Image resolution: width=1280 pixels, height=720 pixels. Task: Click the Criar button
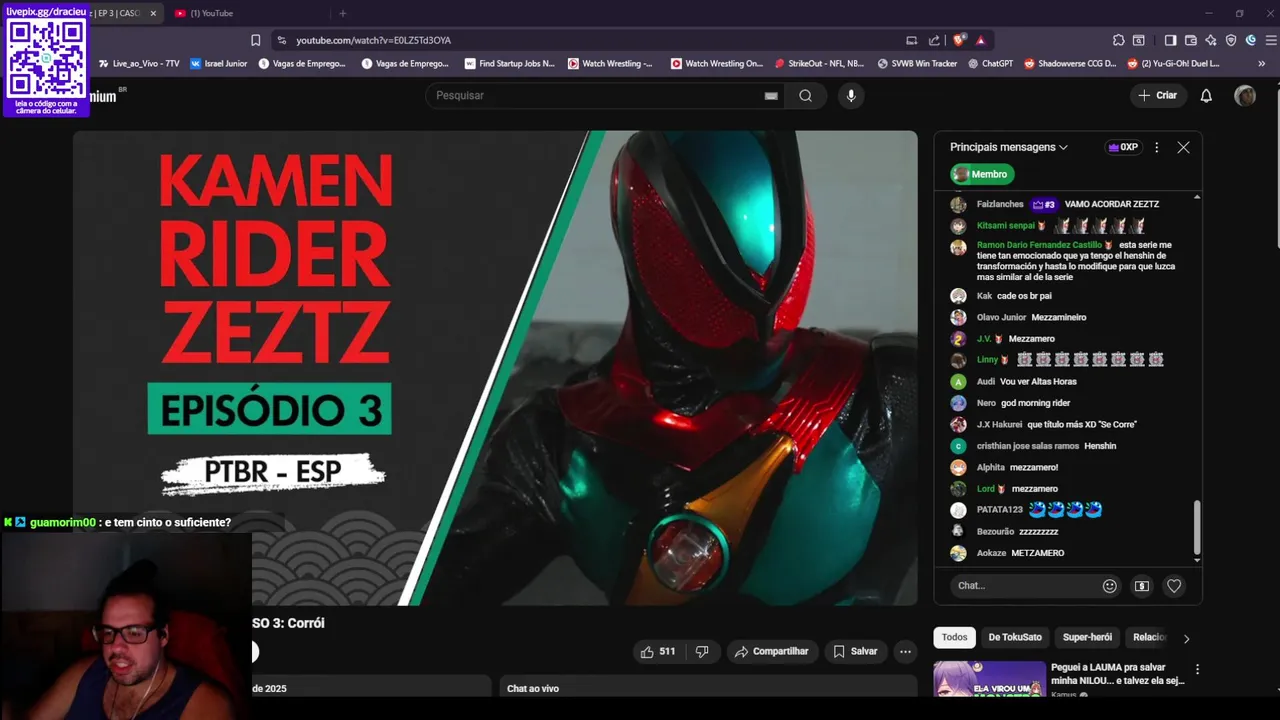click(1158, 95)
